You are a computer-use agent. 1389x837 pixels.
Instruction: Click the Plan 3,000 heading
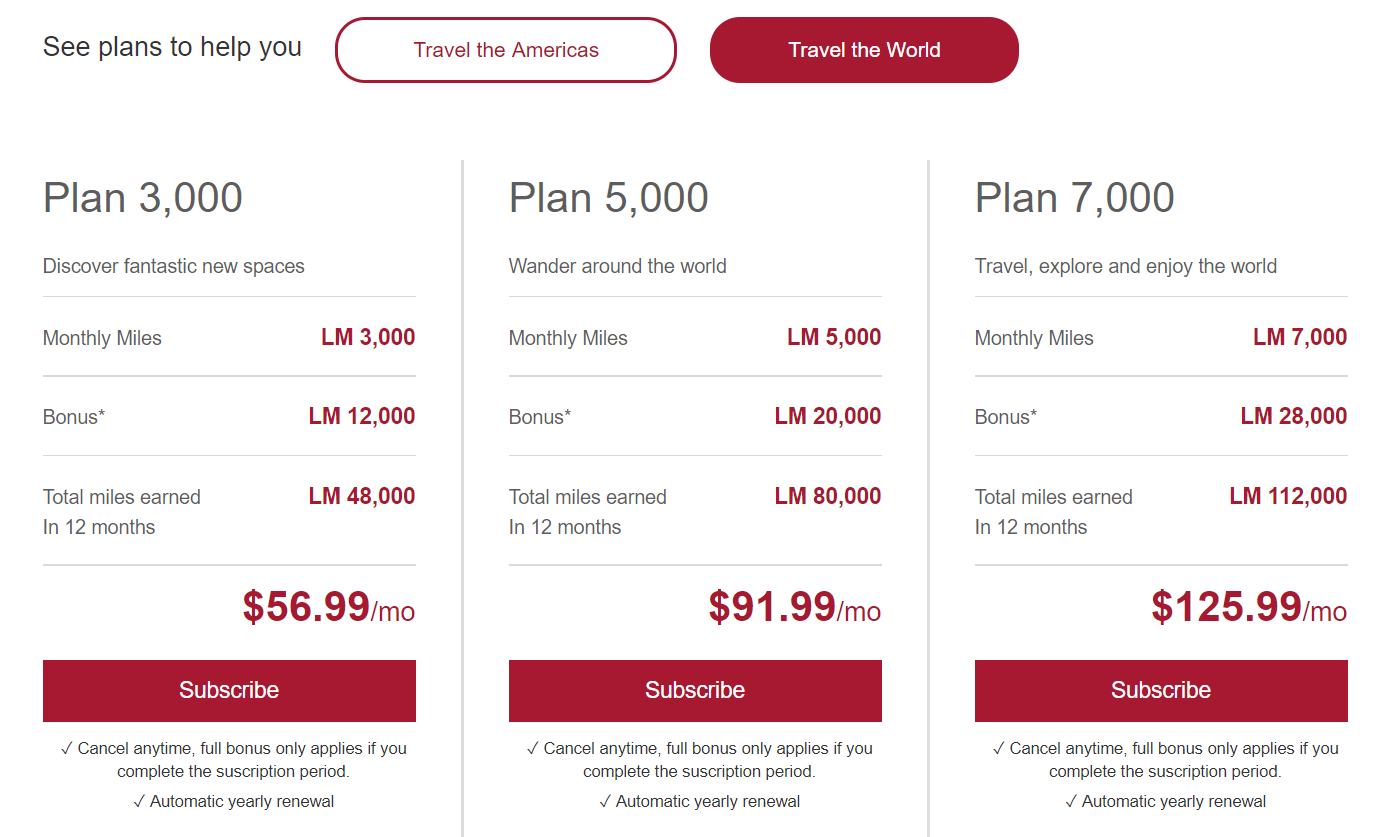coord(143,197)
